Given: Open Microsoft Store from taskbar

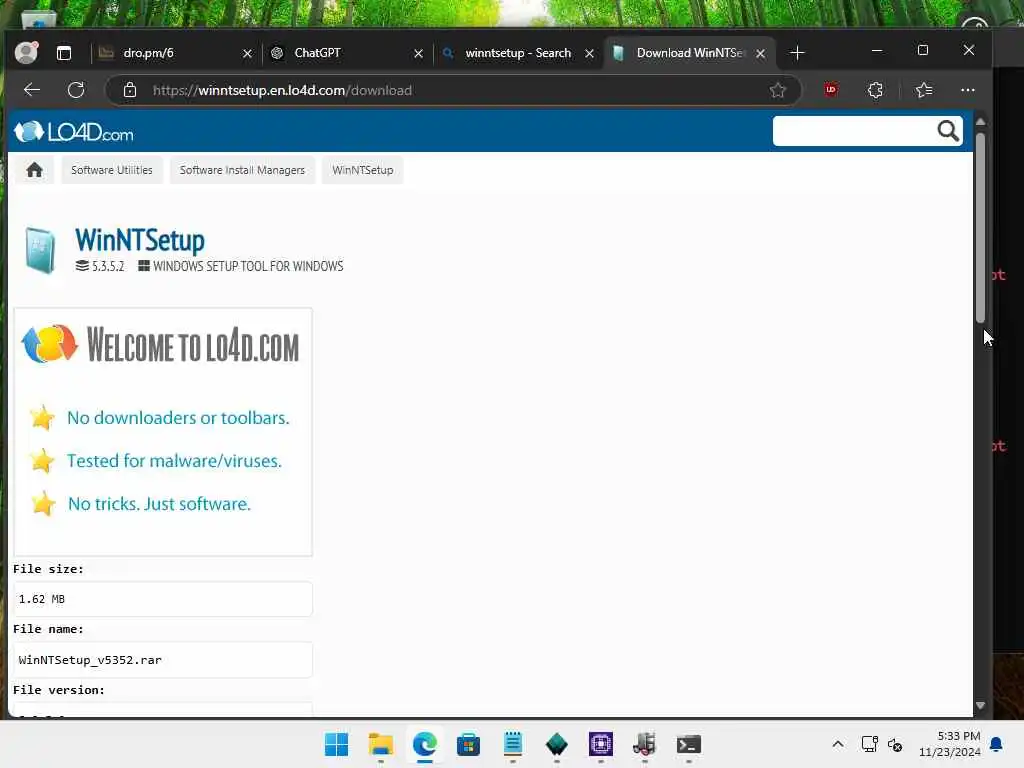Looking at the screenshot, I should coord(468,744).
